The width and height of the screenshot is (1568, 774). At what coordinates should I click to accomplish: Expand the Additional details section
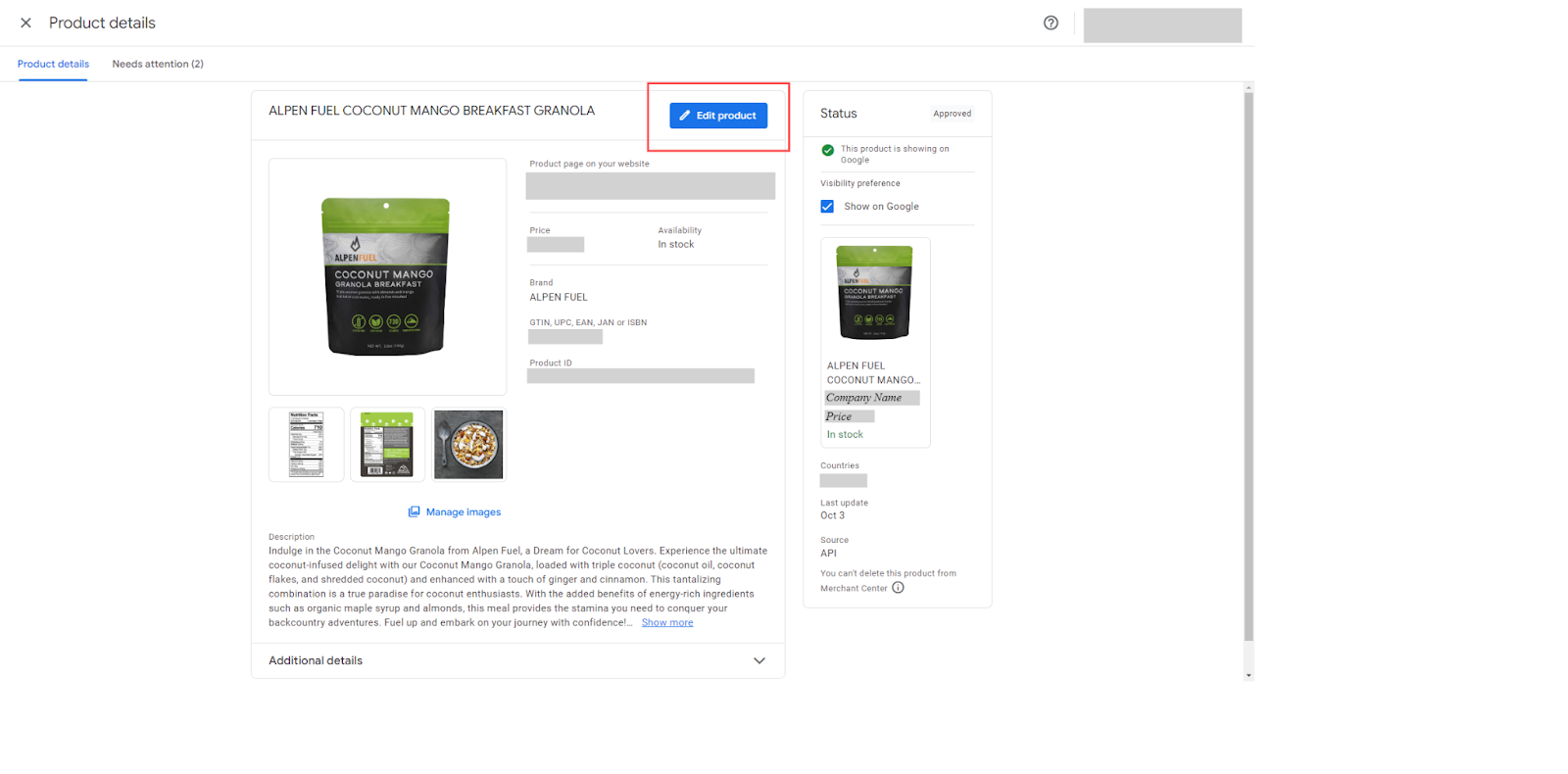coord(517,660)
